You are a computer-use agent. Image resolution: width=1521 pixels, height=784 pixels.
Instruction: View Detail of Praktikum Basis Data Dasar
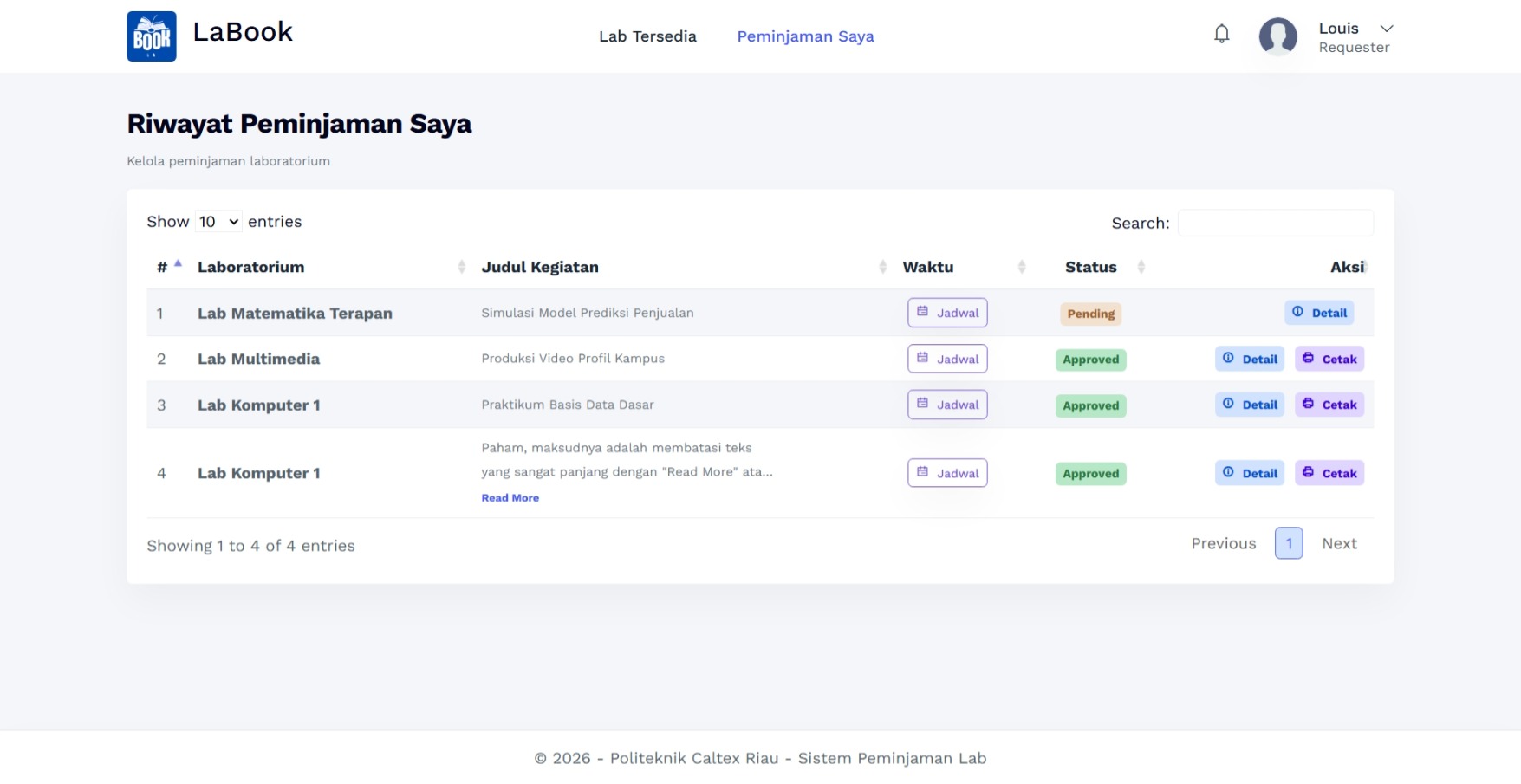[x=1250, y=405]
